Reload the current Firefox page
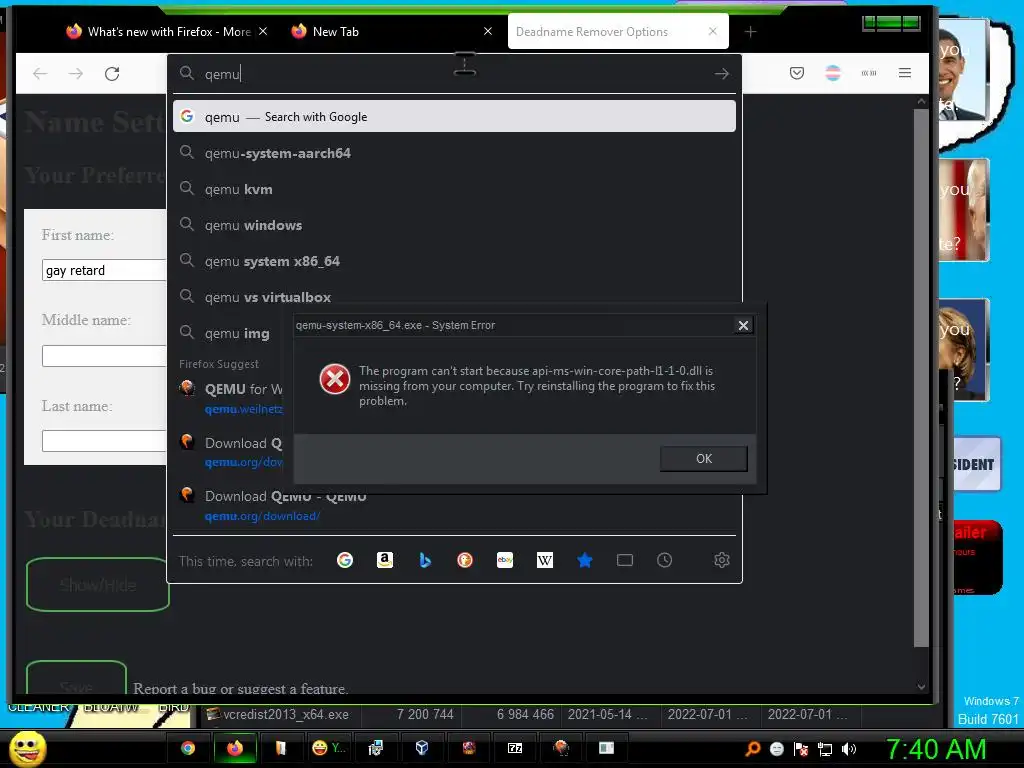This screenshot has width=1024, height=768. coord(112,74)
